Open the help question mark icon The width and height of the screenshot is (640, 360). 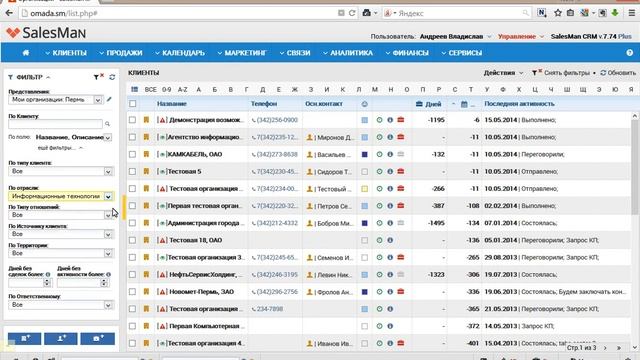(629, 53)
